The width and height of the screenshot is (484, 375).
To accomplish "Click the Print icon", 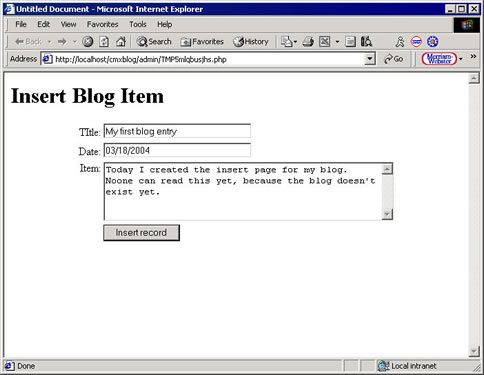I will pyautogui.click(x=308, y=42).
